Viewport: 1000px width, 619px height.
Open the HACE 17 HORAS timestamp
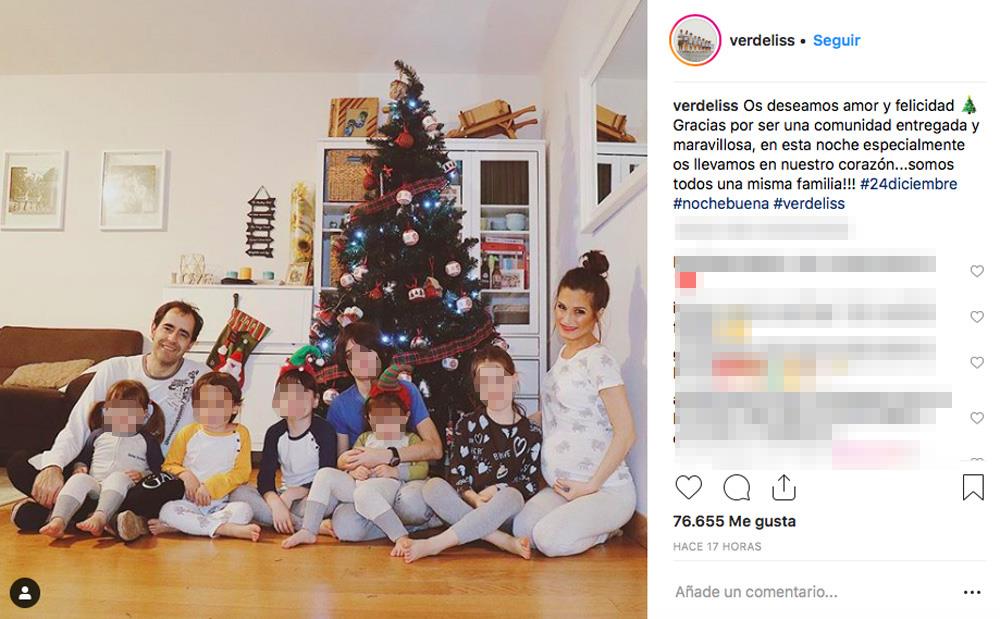[717, 546]
